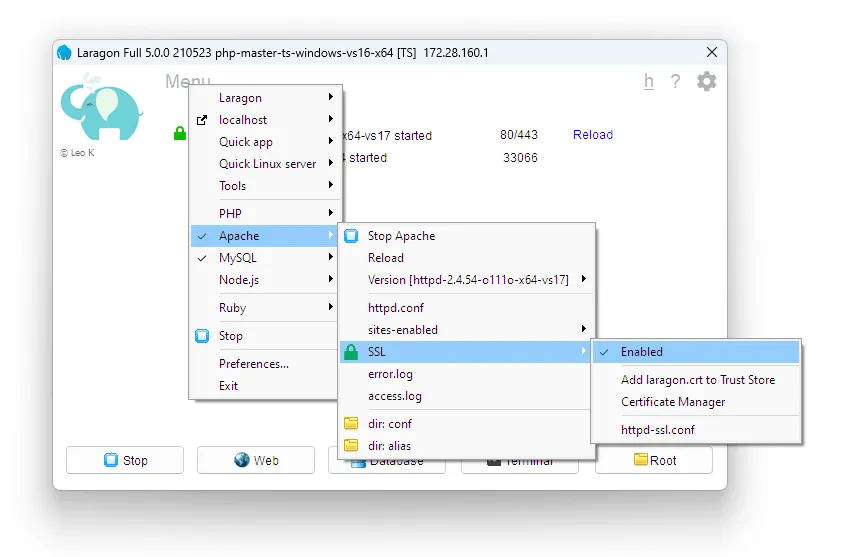Click the folder icon beside dir: alias

point(350,446)
